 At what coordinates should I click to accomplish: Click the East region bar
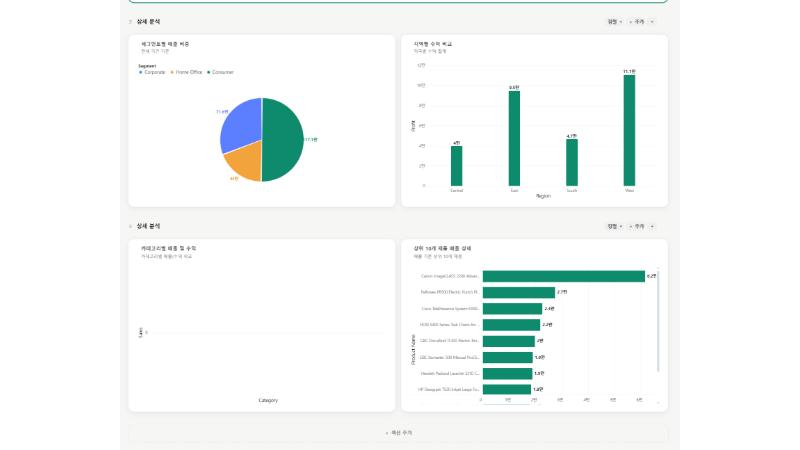(514, 138)
